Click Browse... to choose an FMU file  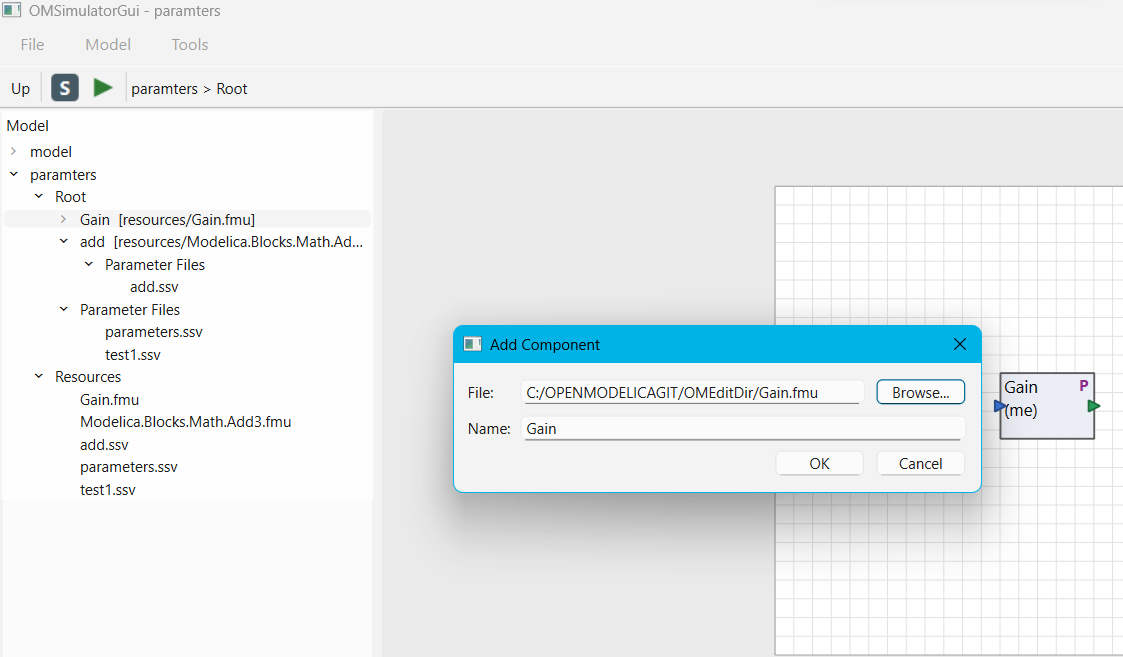pyautogui.click(x=920, y=393)
